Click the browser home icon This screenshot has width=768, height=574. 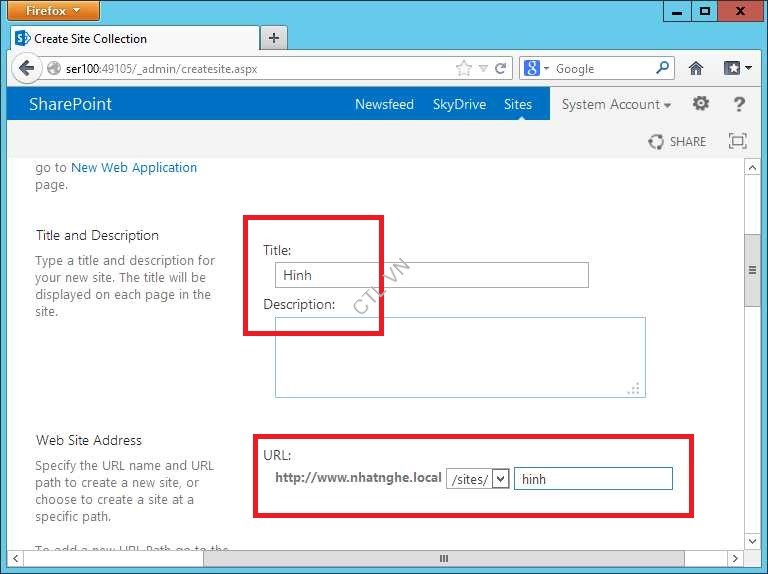[696, 69]
